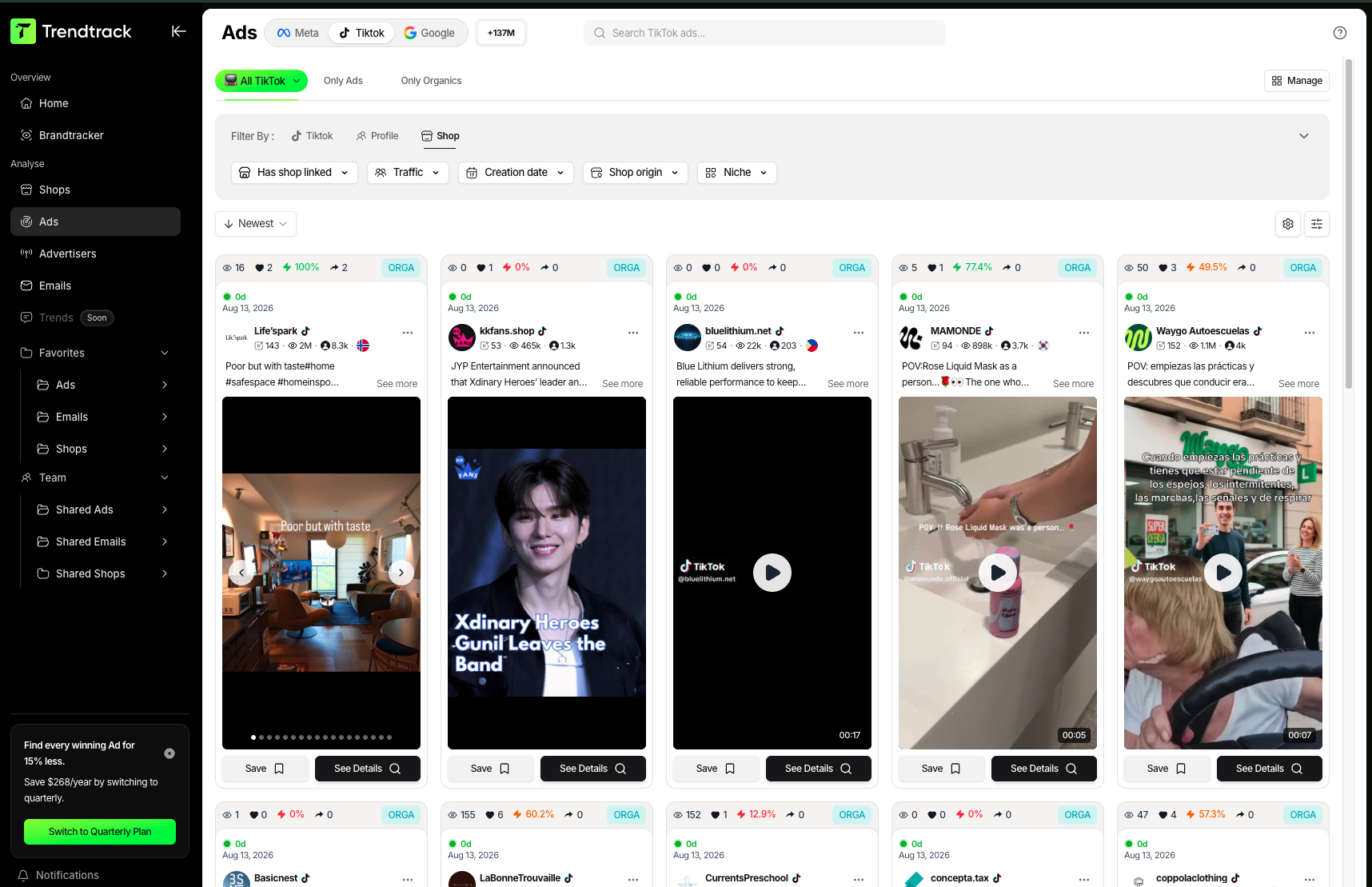1372x887 pixels.
Task: Open the filter sliders icon
Action: pyautogui.click(x=1317, y=224)
